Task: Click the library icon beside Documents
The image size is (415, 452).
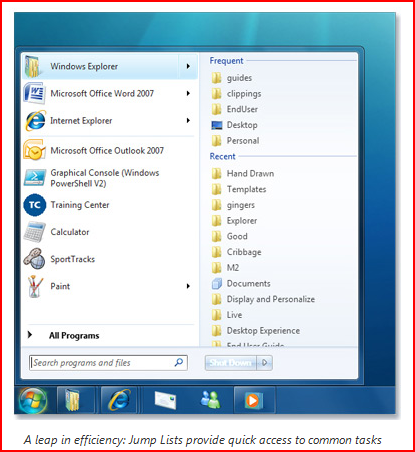Action: (217, 284)
